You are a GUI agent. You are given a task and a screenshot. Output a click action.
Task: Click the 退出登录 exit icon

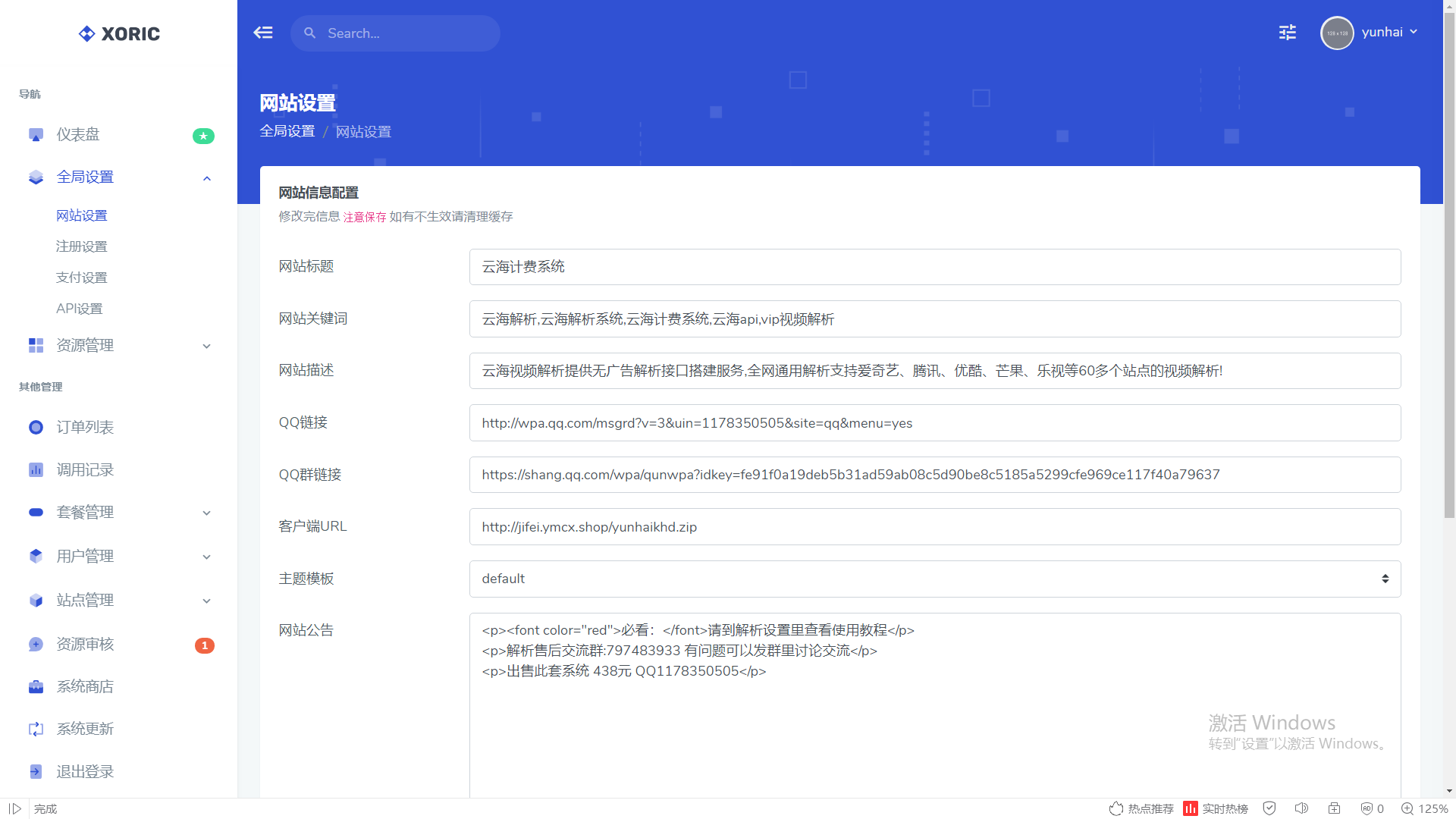pos(36,772)
